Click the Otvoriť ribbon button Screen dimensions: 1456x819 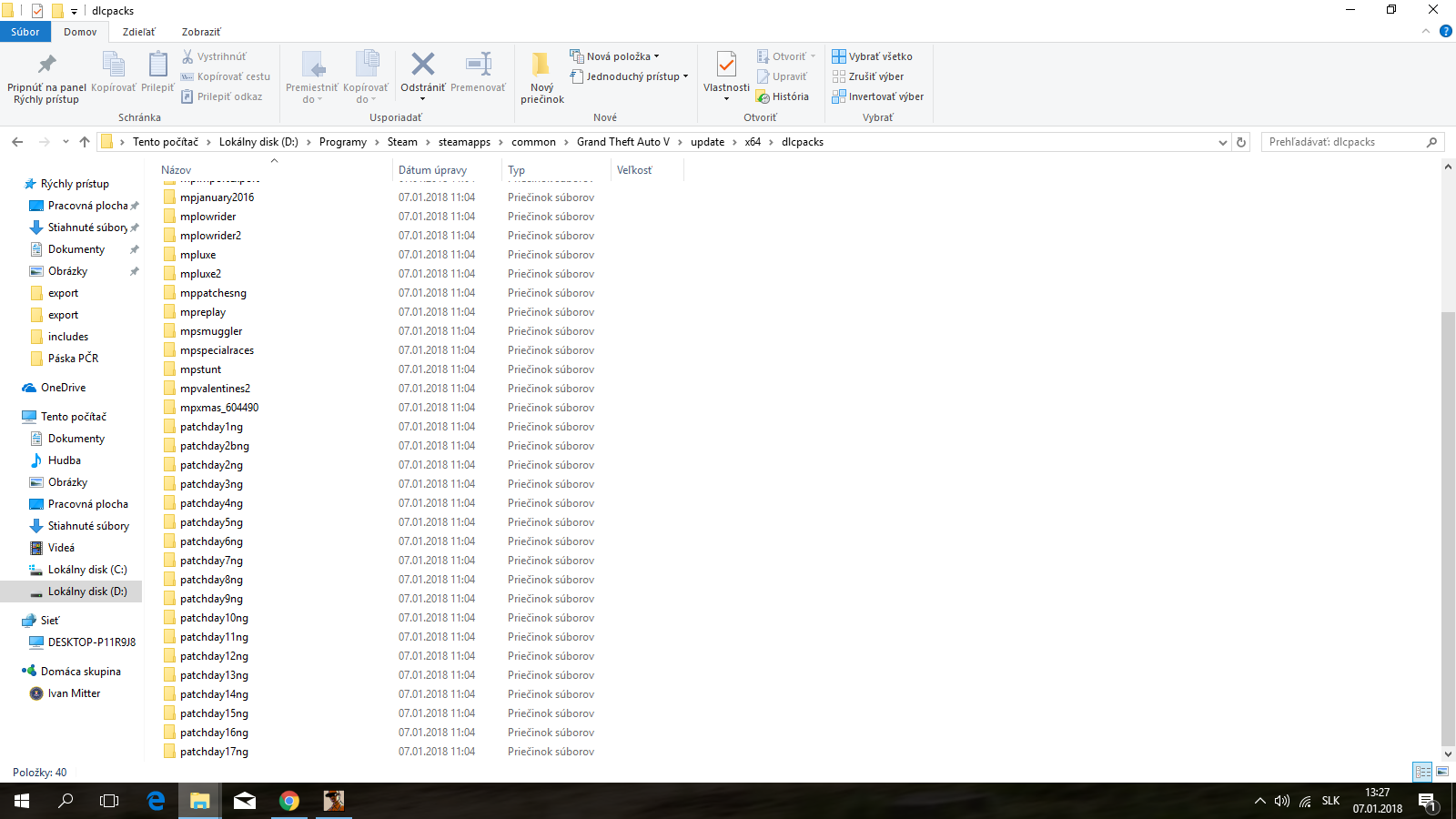[x=787, y=56]
